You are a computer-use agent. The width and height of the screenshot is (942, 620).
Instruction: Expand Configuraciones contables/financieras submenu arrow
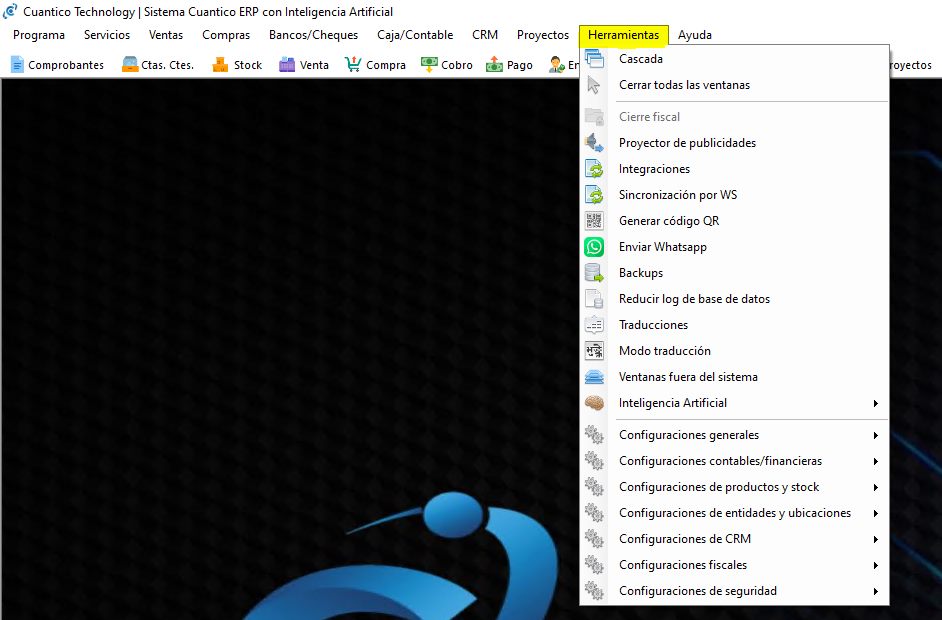(876, 461)
